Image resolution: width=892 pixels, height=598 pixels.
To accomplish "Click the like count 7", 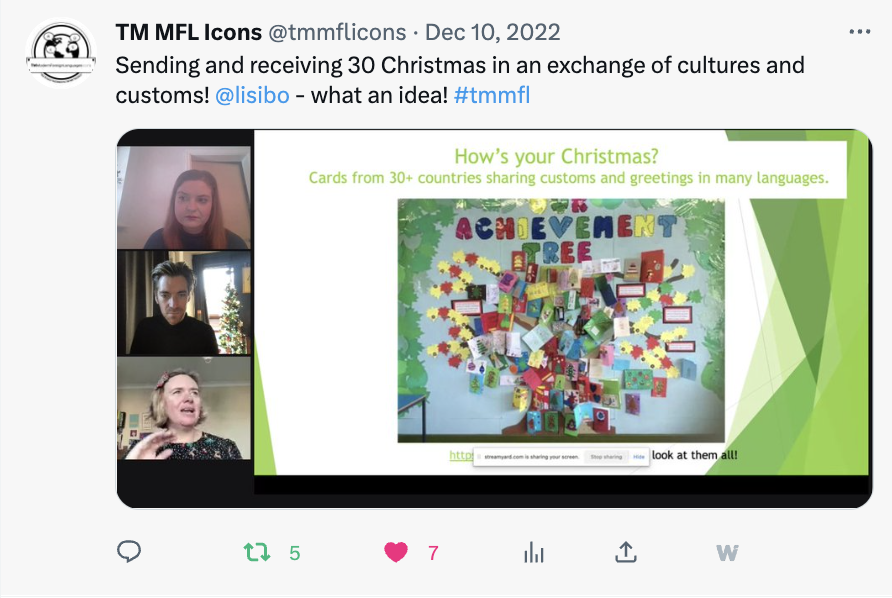I will [433, 553].
